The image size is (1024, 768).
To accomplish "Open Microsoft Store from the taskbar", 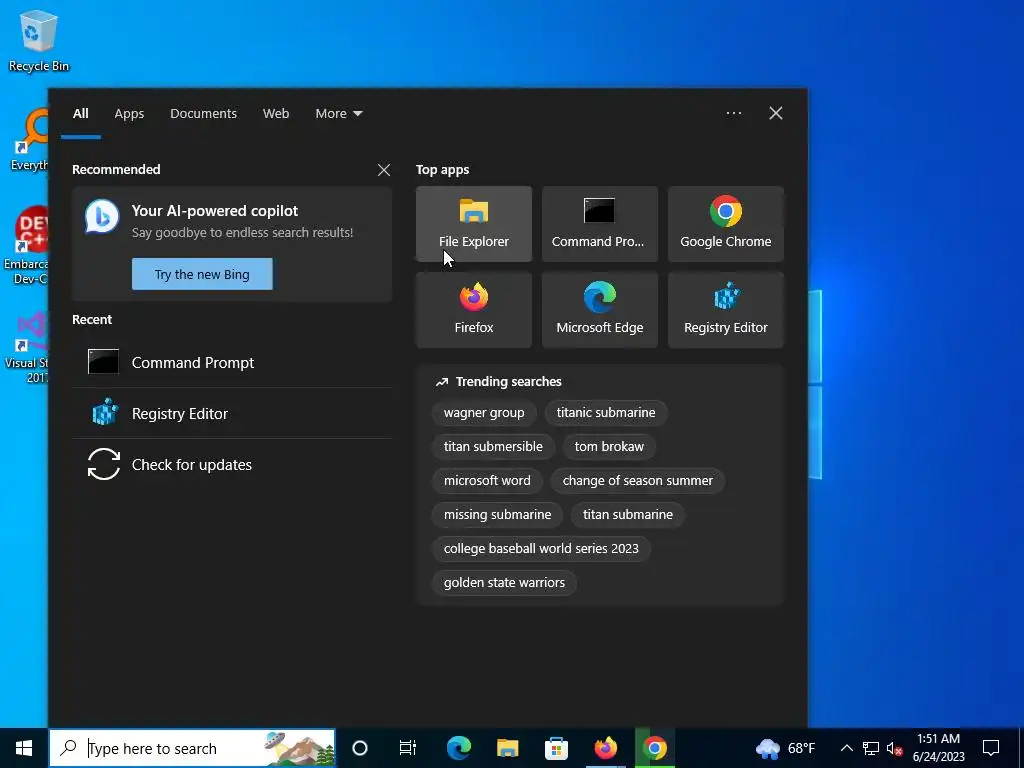I will click(x=556, y=748).
